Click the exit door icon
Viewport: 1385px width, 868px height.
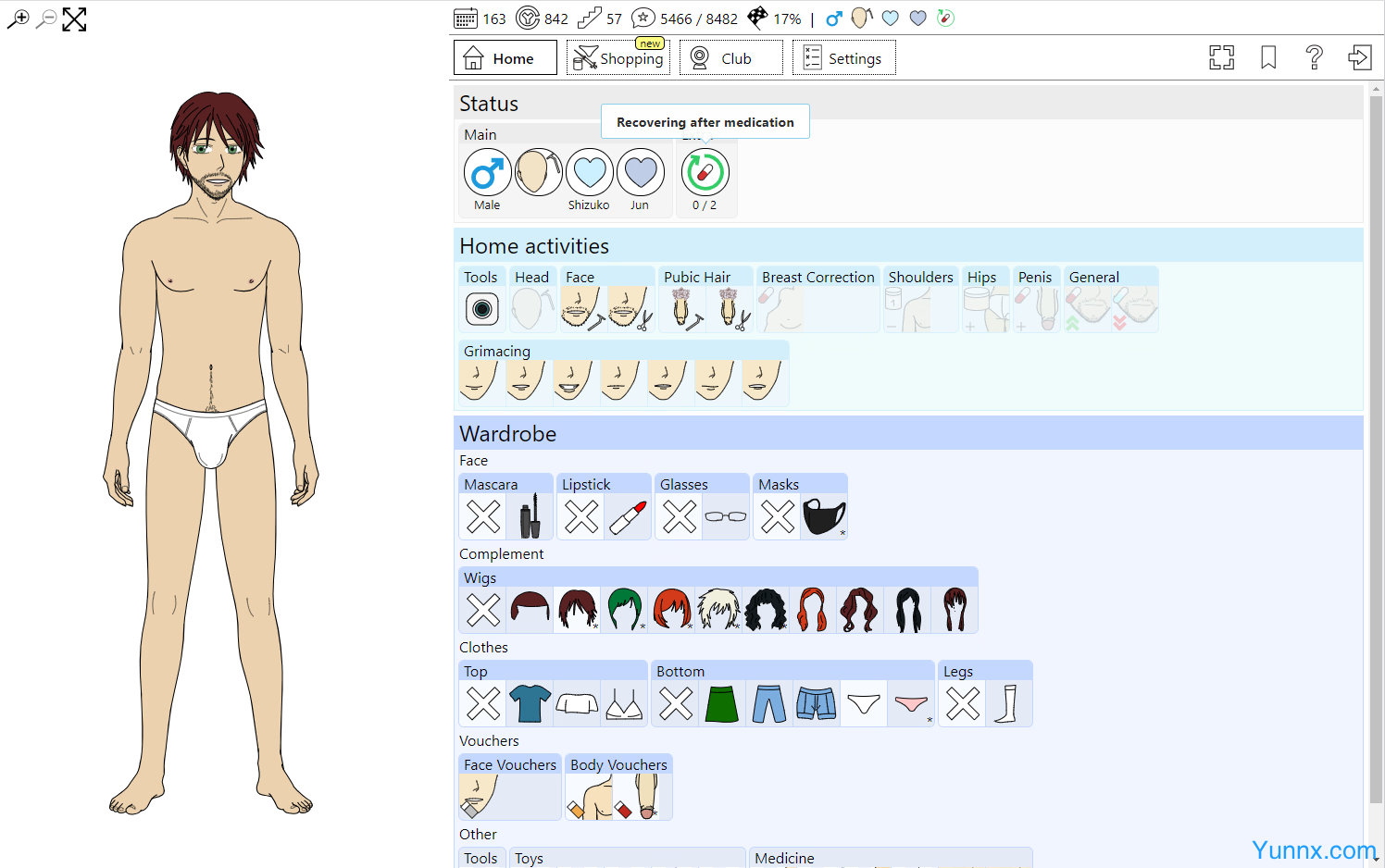1359,57
